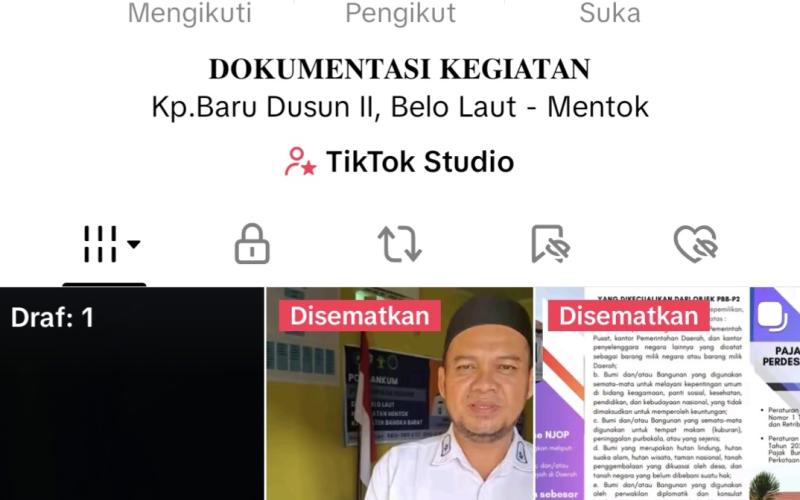The width and height of the screenshot is (800, 500).
Task: View the Mengikuti following list
Action: pos(190,13)
